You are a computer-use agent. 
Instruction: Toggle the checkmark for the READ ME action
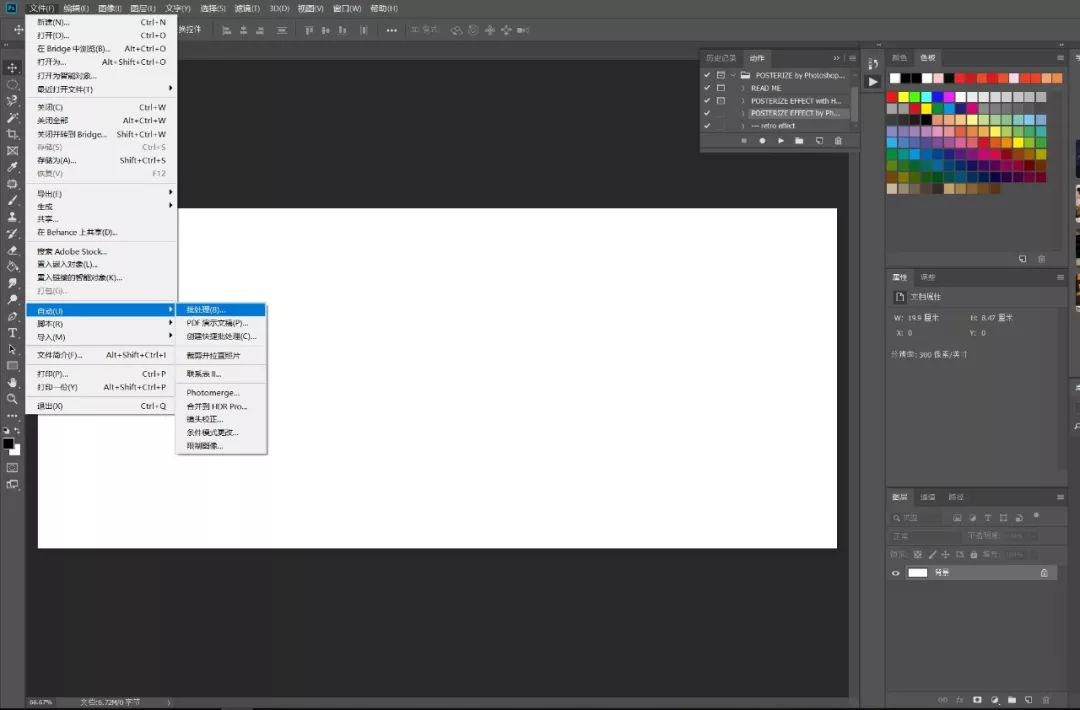707,88
